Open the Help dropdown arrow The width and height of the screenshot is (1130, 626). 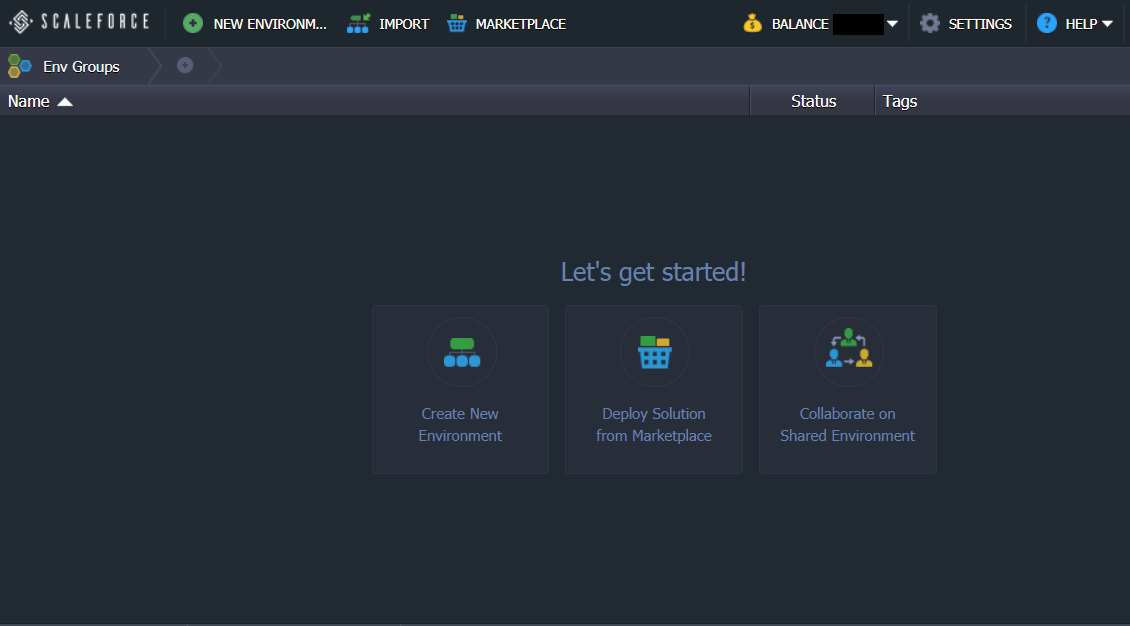[x=1107, y=24]
